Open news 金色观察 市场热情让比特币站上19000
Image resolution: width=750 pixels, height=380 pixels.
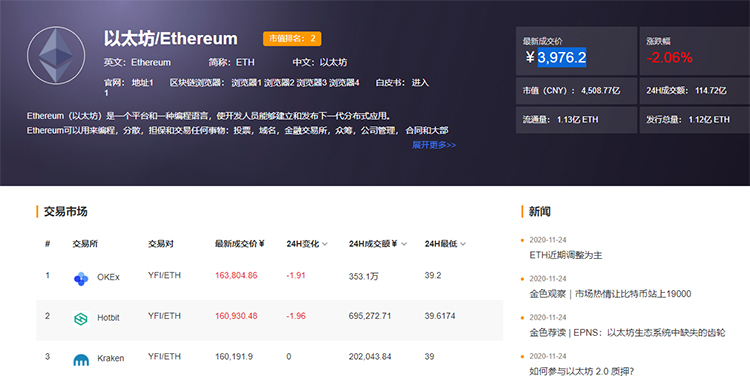point(610,294)
